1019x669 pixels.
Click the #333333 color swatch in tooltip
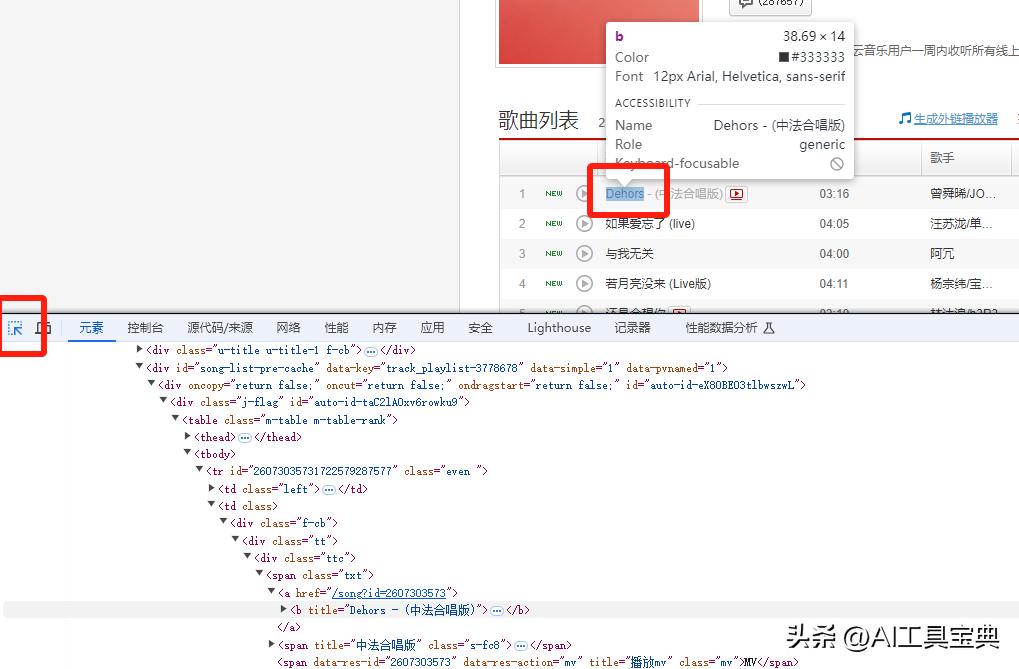click(x=784, y=57)
